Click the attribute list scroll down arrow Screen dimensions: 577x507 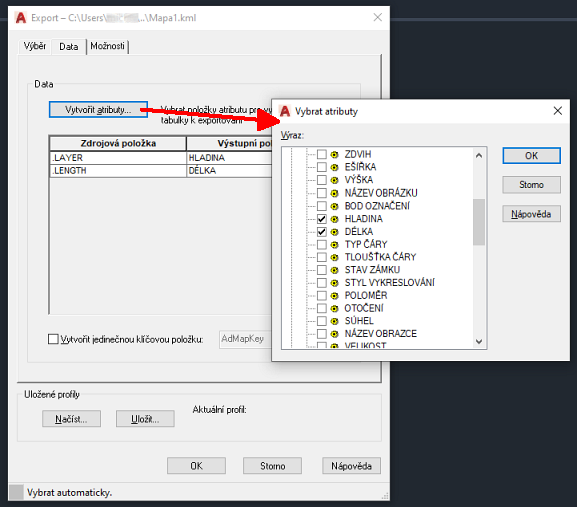pyautogui.click(x=479, y=341)
